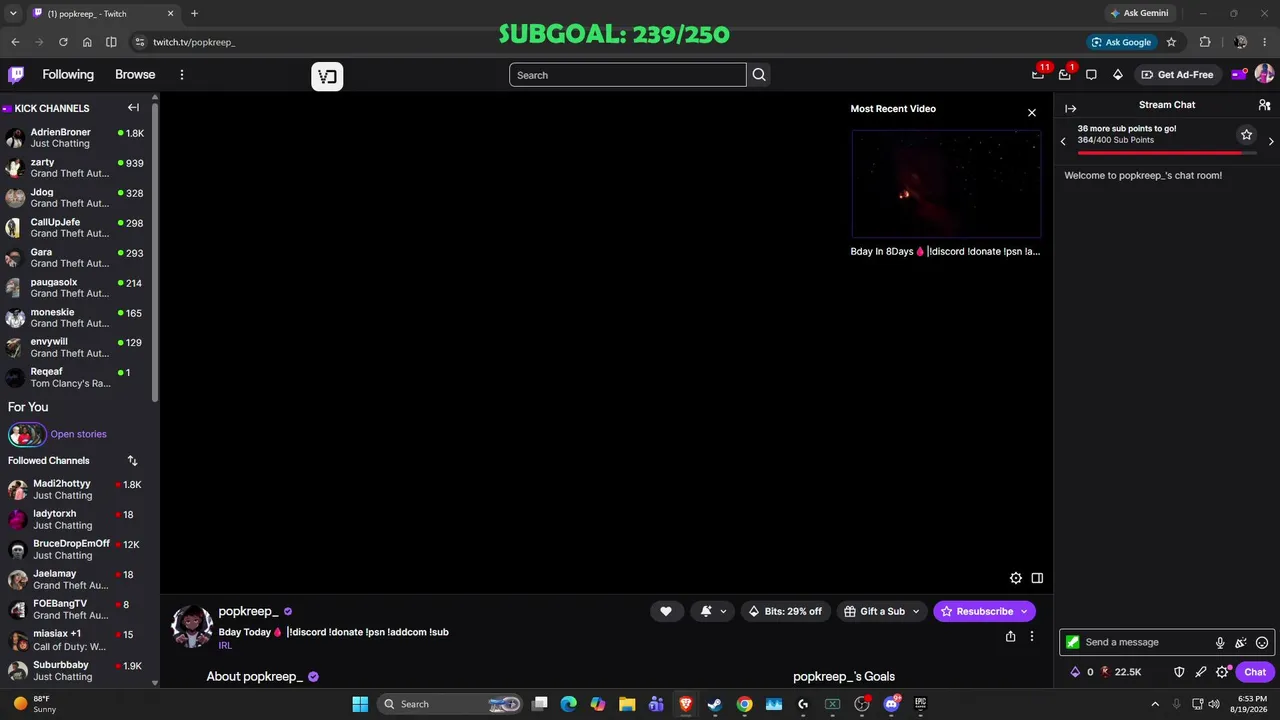Select the popkreep_ Twitch browser tab
Image resolution: width=1280 pixels, height=720 pixels.
pyautogui.click(x=103, y=13)
